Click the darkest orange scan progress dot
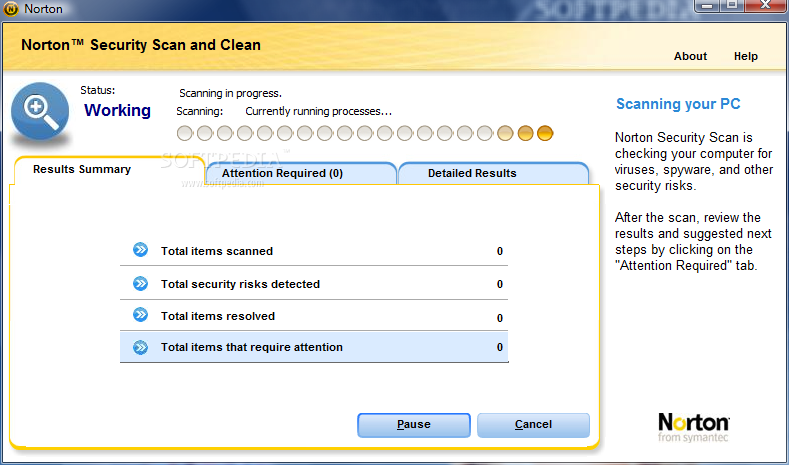The height and width of the screenshot is (465, 789). pos(545,133)
